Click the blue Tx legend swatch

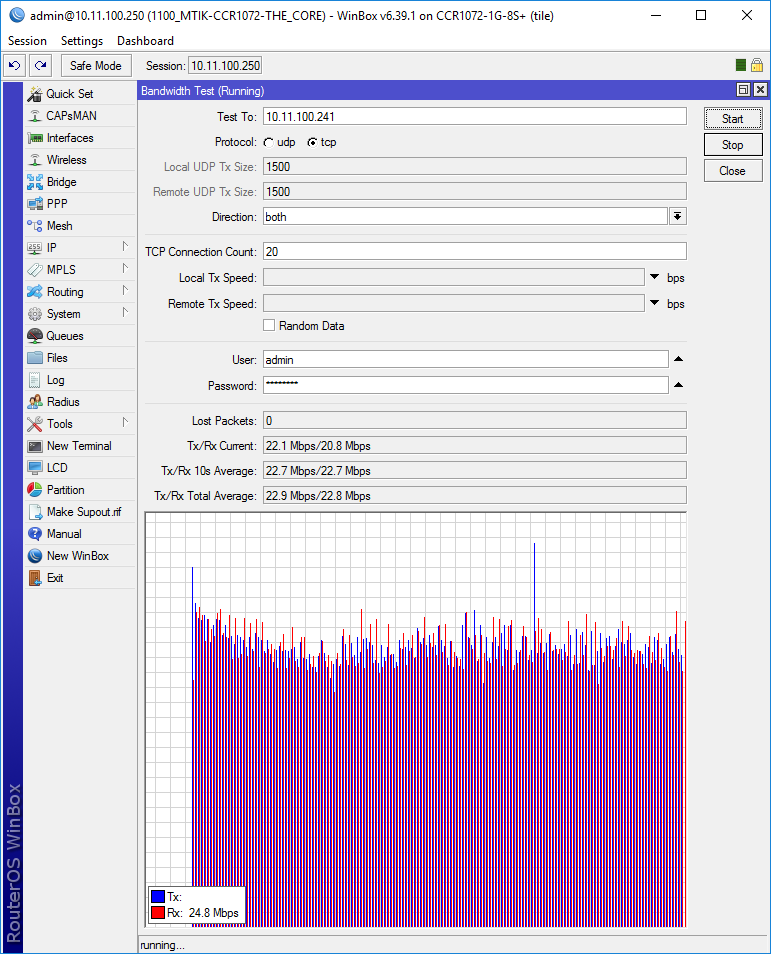158,896
